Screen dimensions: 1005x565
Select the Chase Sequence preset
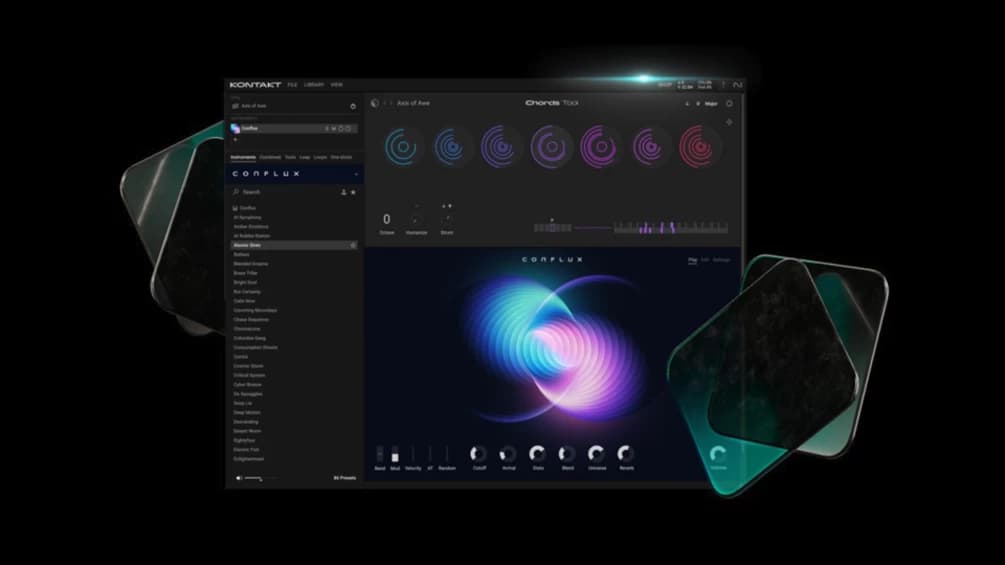(x=251, y=320)
